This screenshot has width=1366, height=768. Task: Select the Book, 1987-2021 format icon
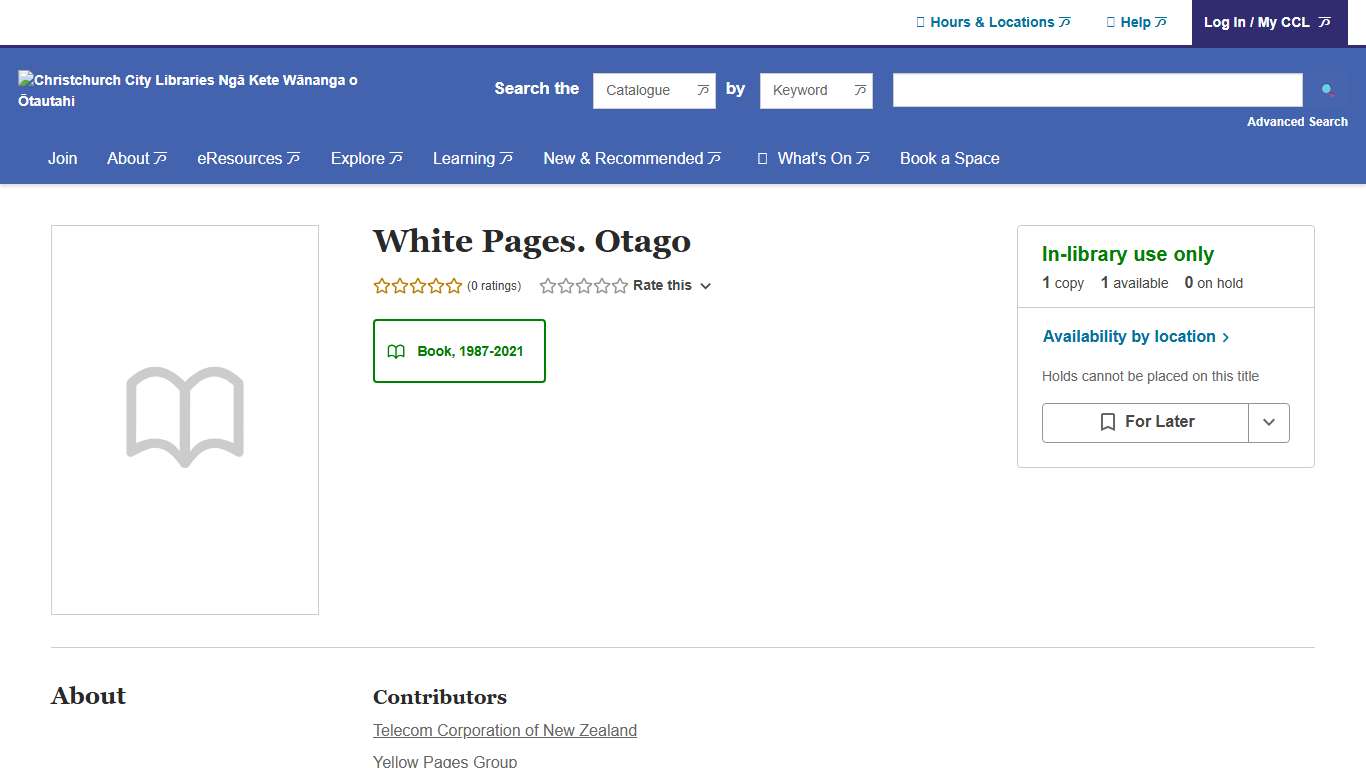(x=396, y=351)
